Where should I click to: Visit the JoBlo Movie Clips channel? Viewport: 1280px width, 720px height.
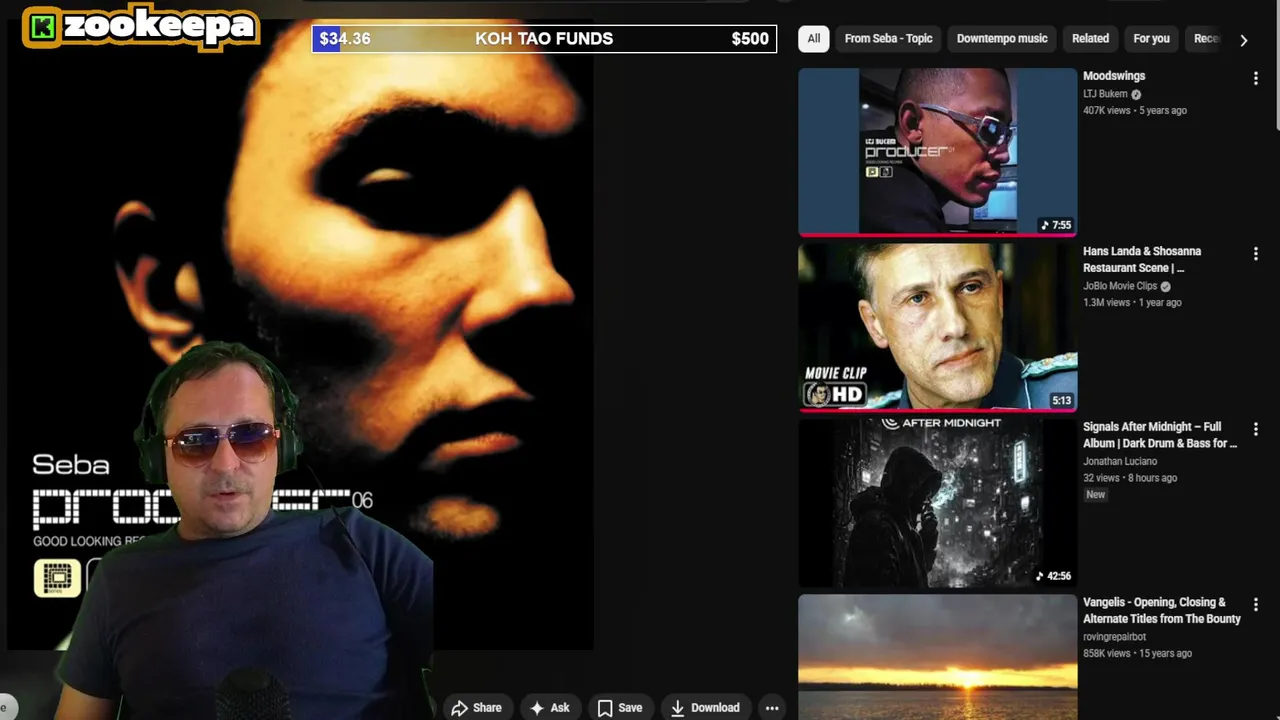click(1120, 286)
